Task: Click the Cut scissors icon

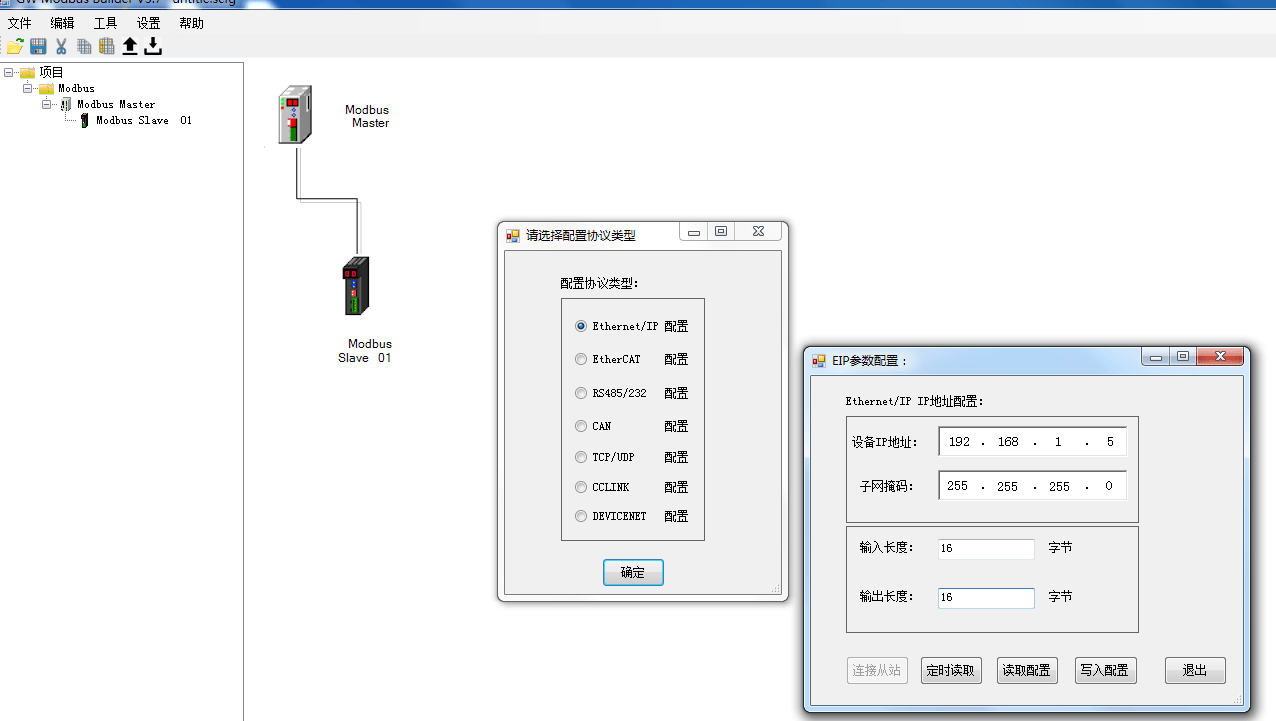Action: (61, 46)
